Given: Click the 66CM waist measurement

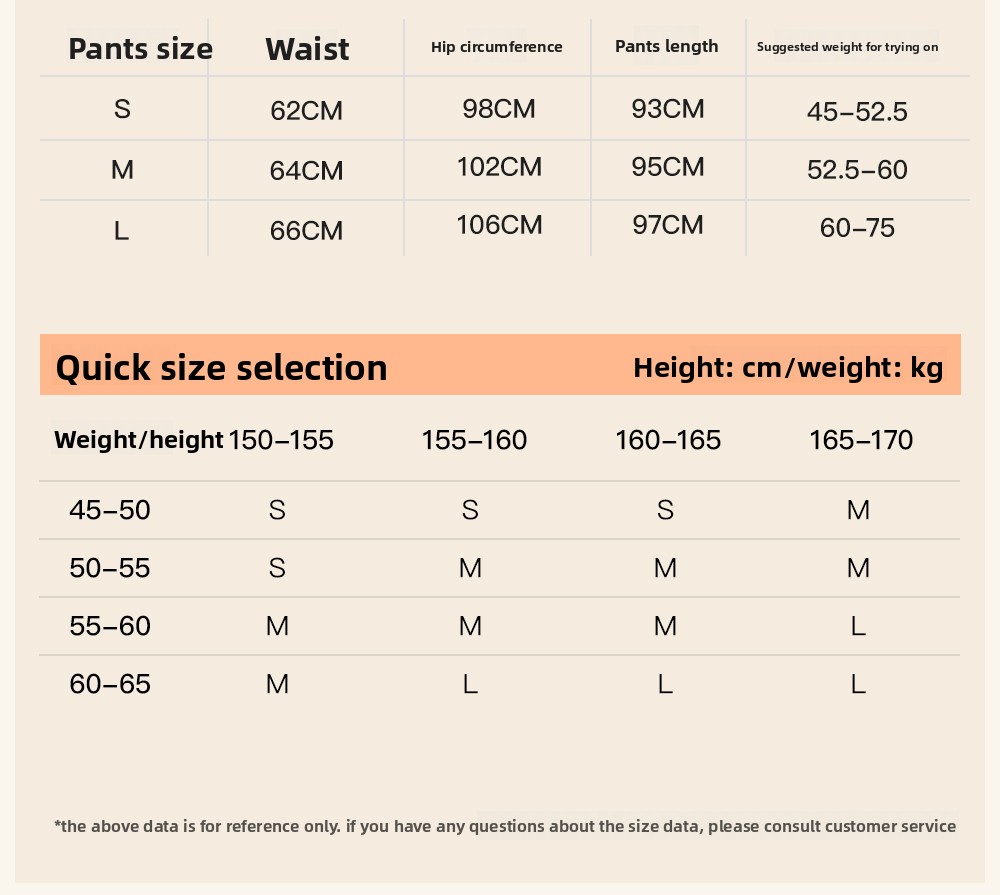Looking at the screenshot, I should 306,231.
